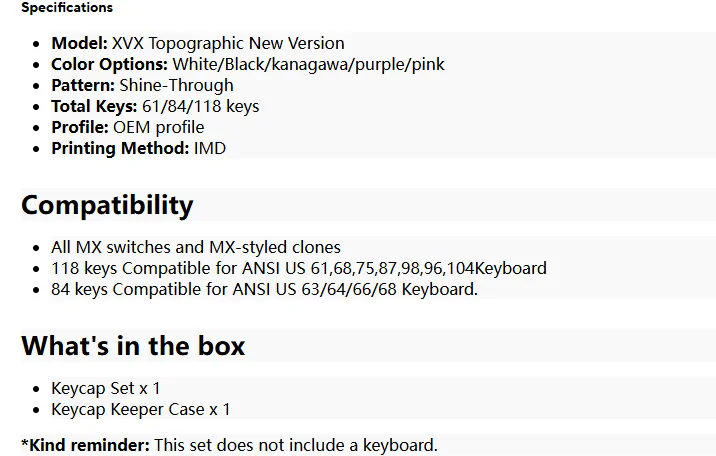Click the "61/84/118 keys" value
This screenshot has width=716, height=456.
click(x=202, y=106)
